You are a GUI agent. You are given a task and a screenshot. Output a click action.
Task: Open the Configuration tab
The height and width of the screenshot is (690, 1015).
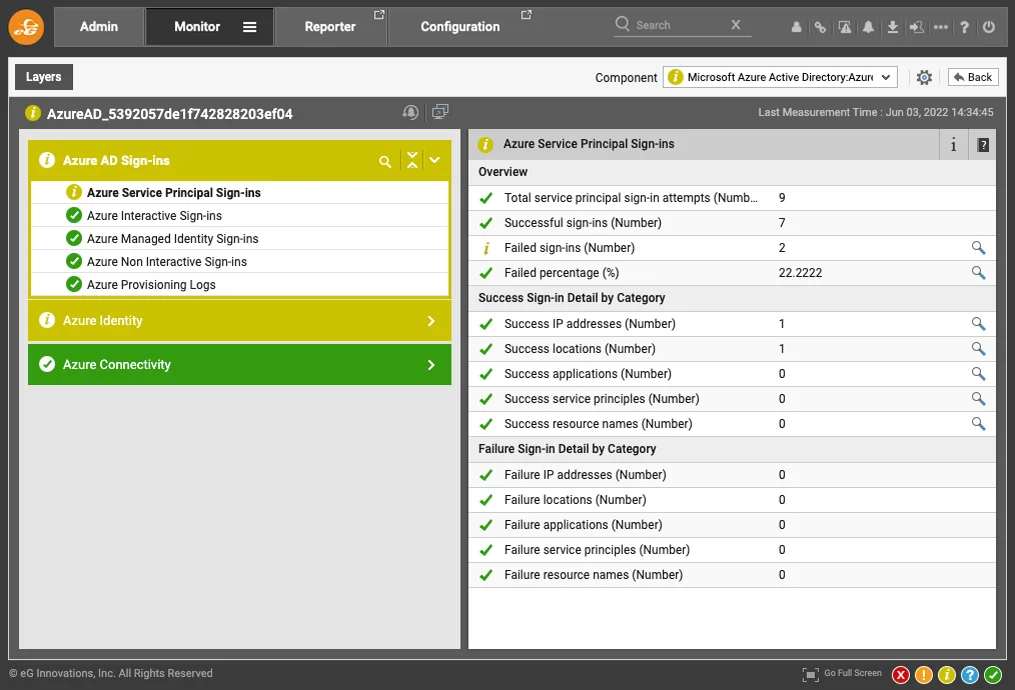point(460,27)
